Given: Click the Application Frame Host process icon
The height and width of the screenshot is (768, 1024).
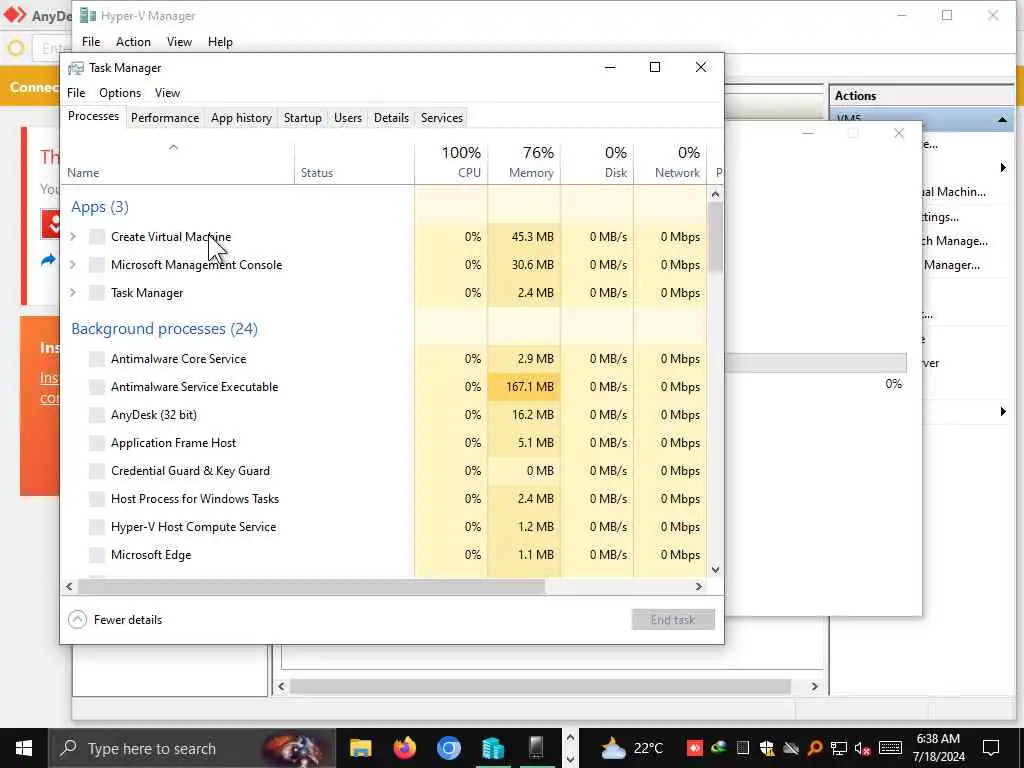Looking at the screenshot, I should (97, 443).
